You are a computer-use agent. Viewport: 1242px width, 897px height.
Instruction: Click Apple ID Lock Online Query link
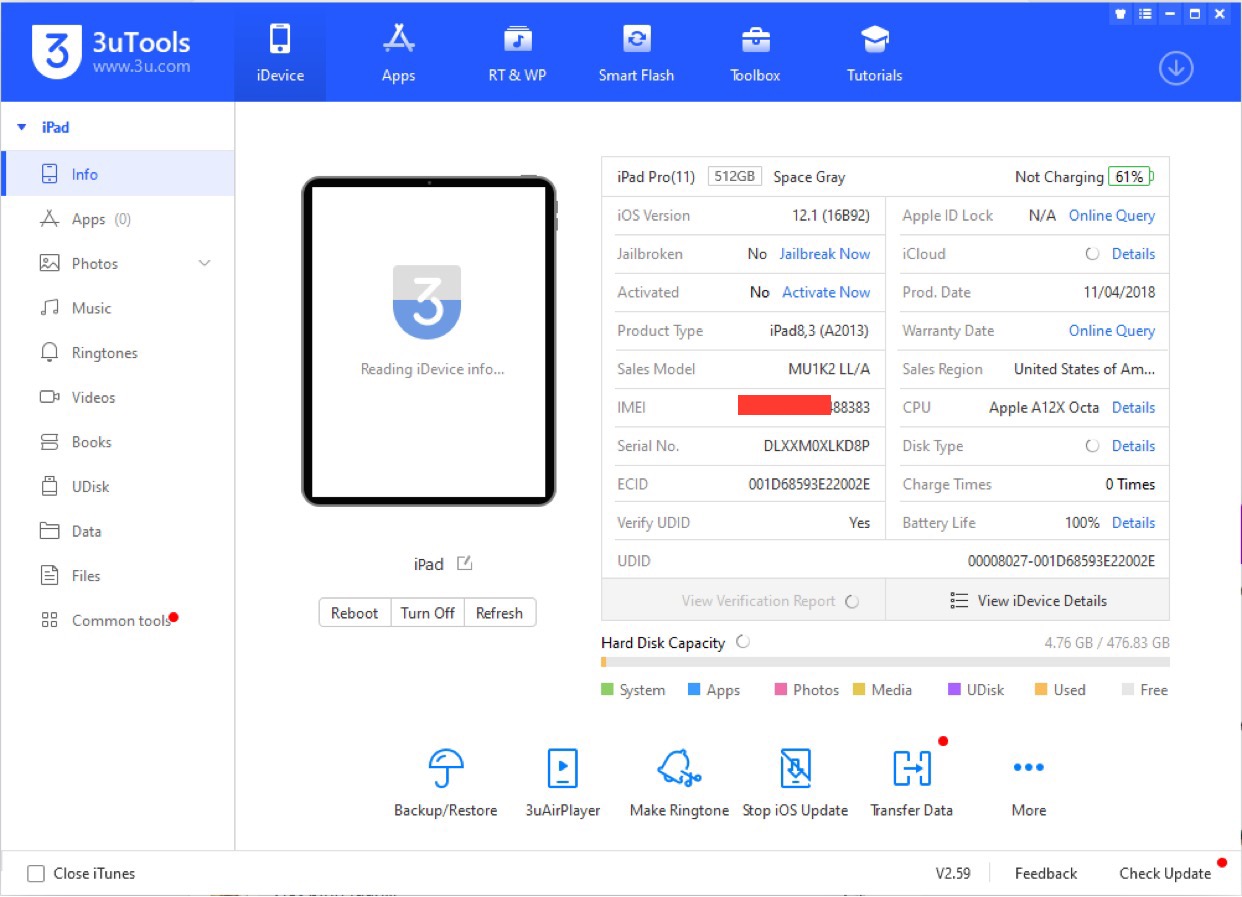point(1112,215)
